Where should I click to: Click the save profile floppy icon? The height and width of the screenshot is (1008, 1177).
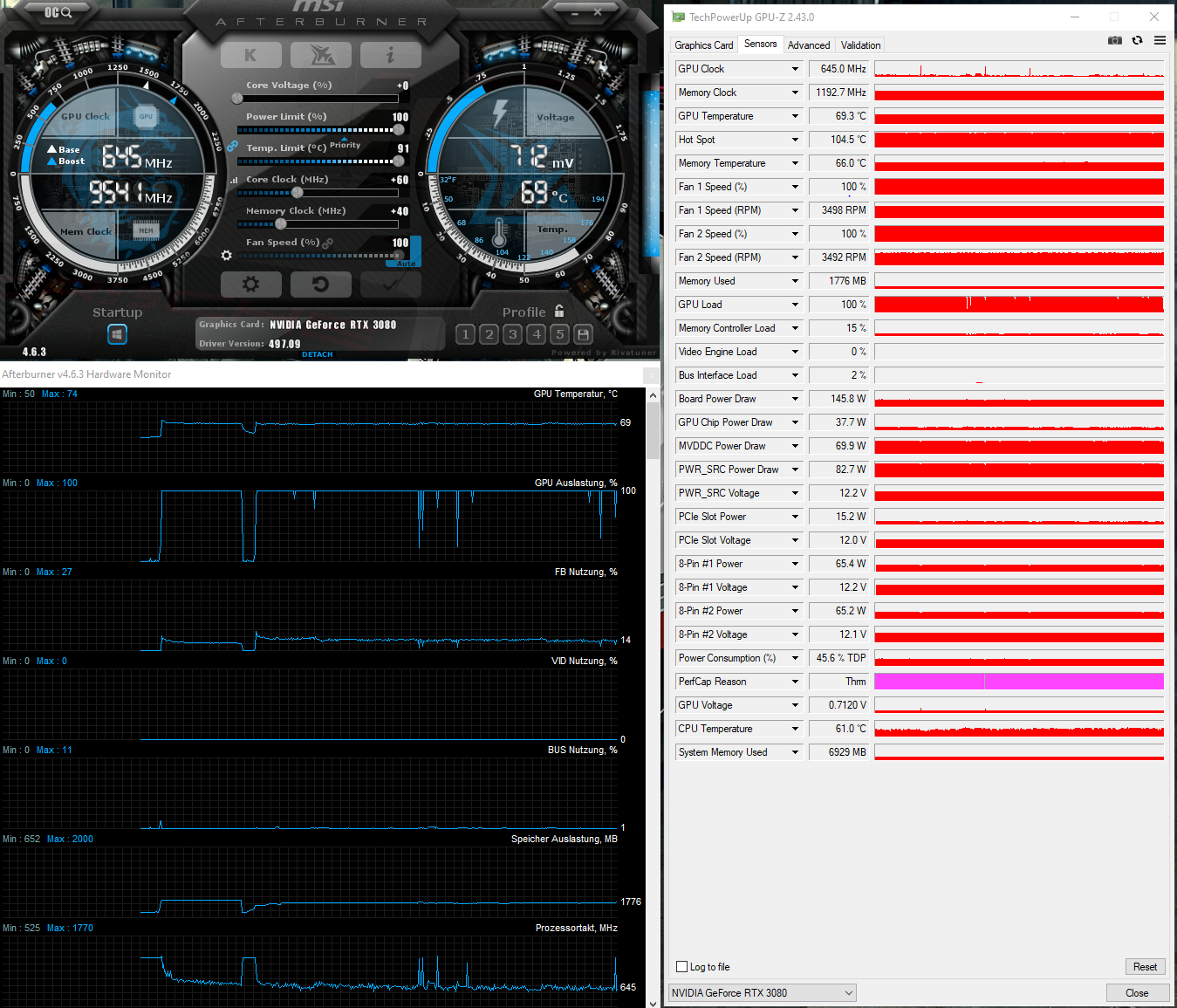click(584, 334)
